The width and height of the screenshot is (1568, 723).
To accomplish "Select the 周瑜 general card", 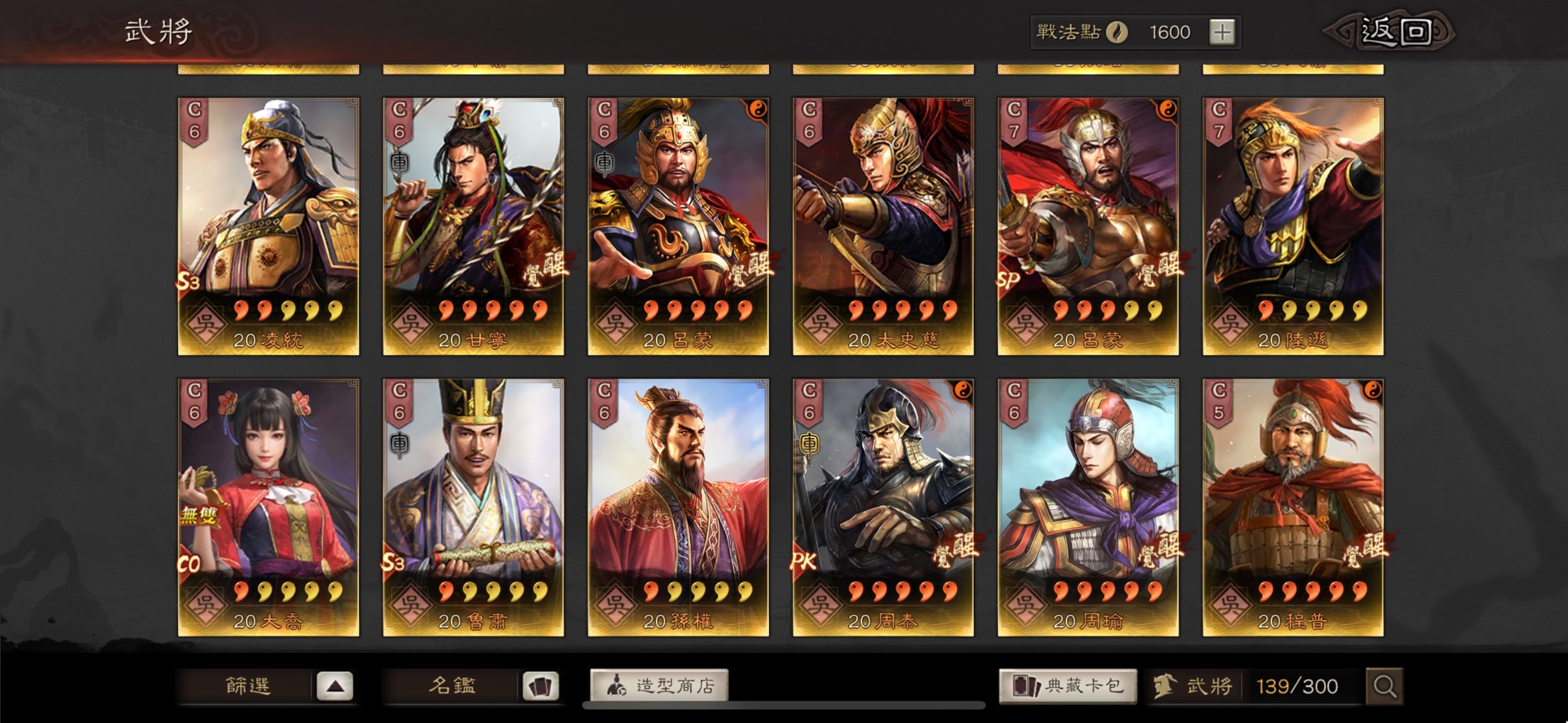I will point(1088,508).
